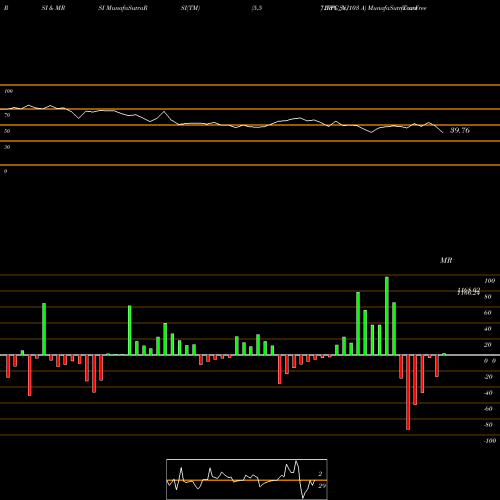Image resolution: width=500 pixels, height=500 pixels.
Task: Click the 100 label on the left RSI axis
Action: [x=8, y=91]
